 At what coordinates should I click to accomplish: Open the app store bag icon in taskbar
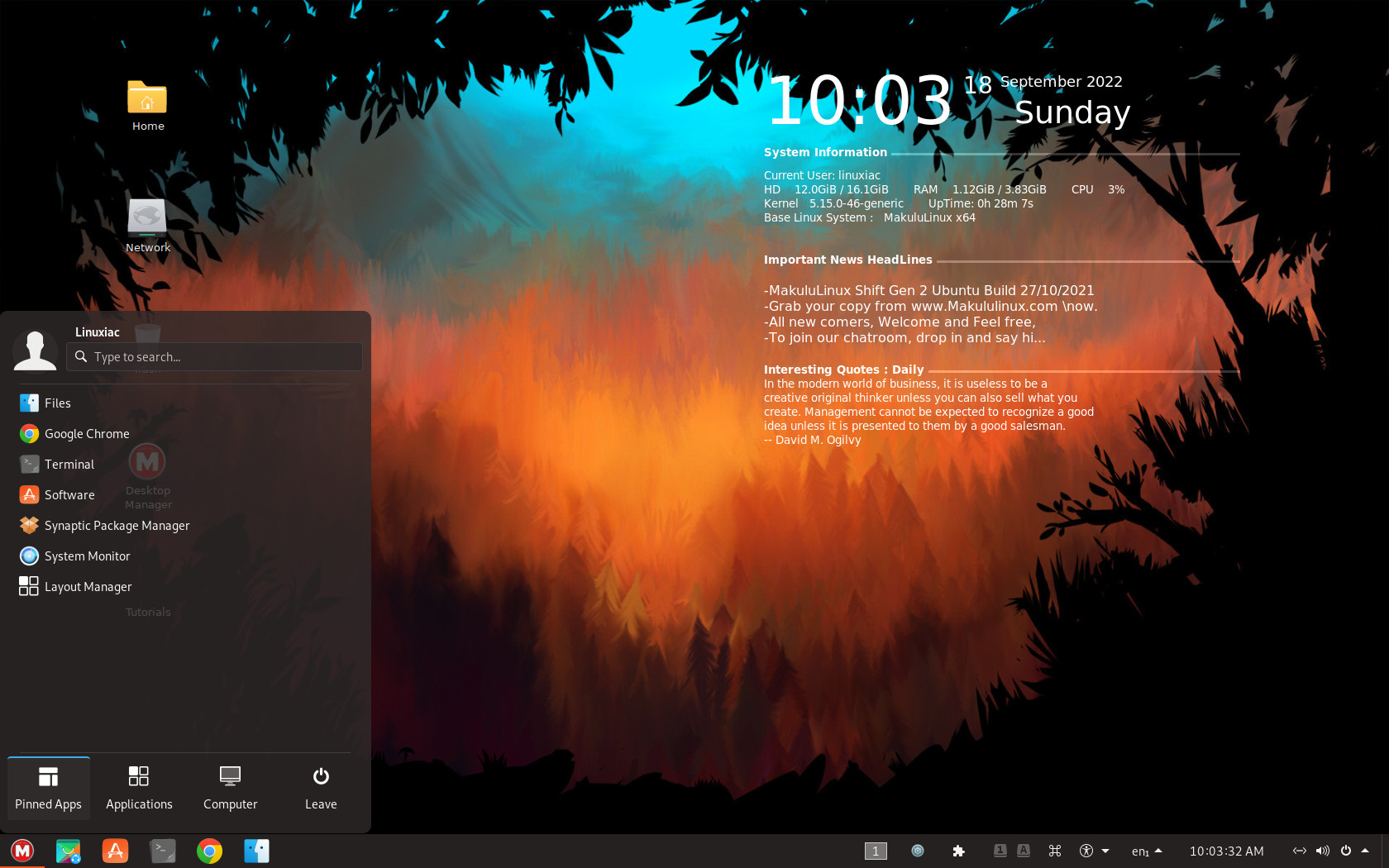pyautogui.click(x=69, y=851)
